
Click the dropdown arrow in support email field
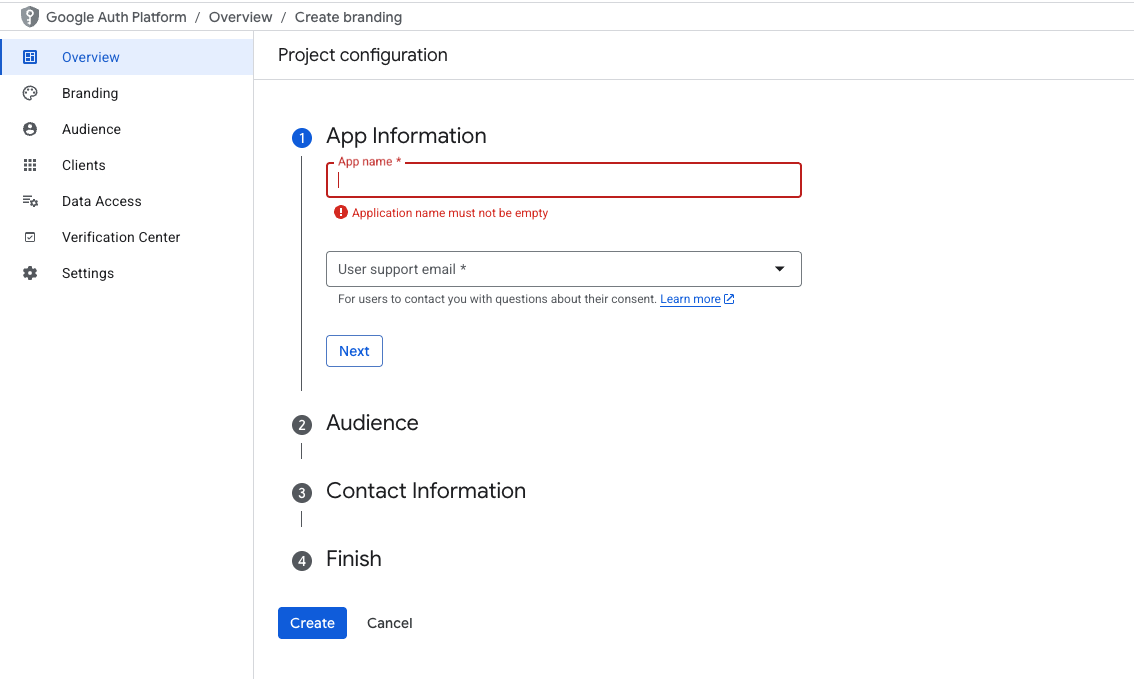point(780,269)
